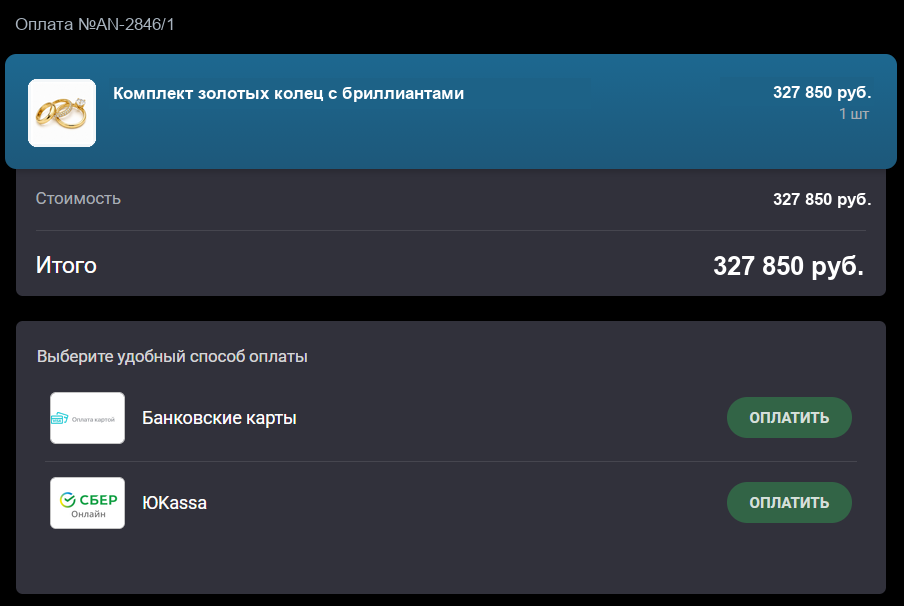This screenshot has width=904, height=606.
Task: Click heading Выберите удобный способ оплаты
Action: click(x=172, y=356)
